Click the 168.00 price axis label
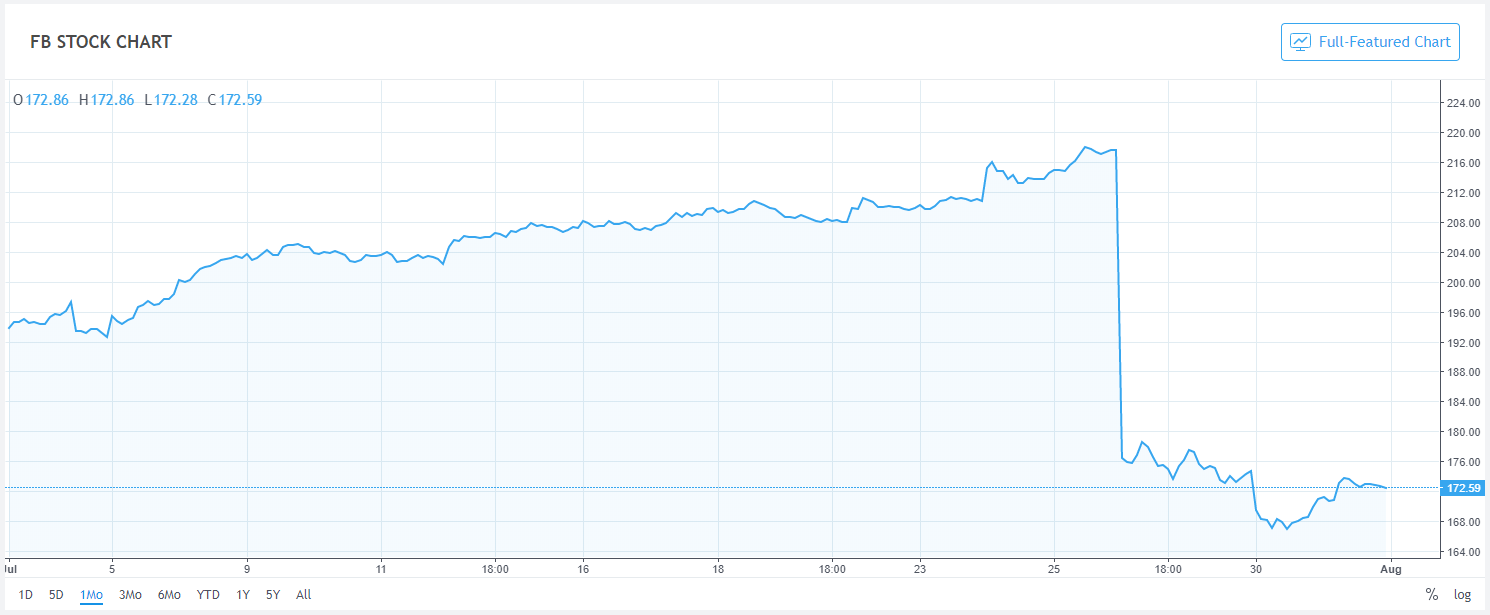 [1464, 522]
